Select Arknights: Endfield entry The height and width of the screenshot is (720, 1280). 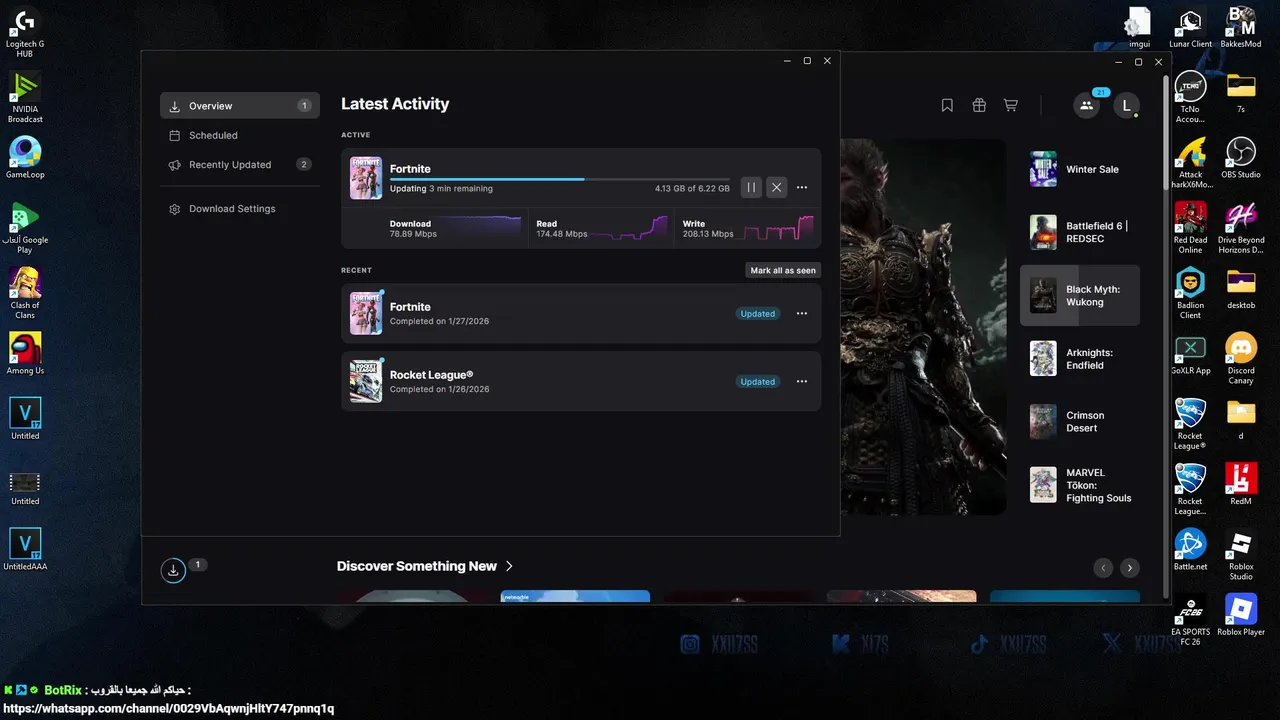(1080, 358)
